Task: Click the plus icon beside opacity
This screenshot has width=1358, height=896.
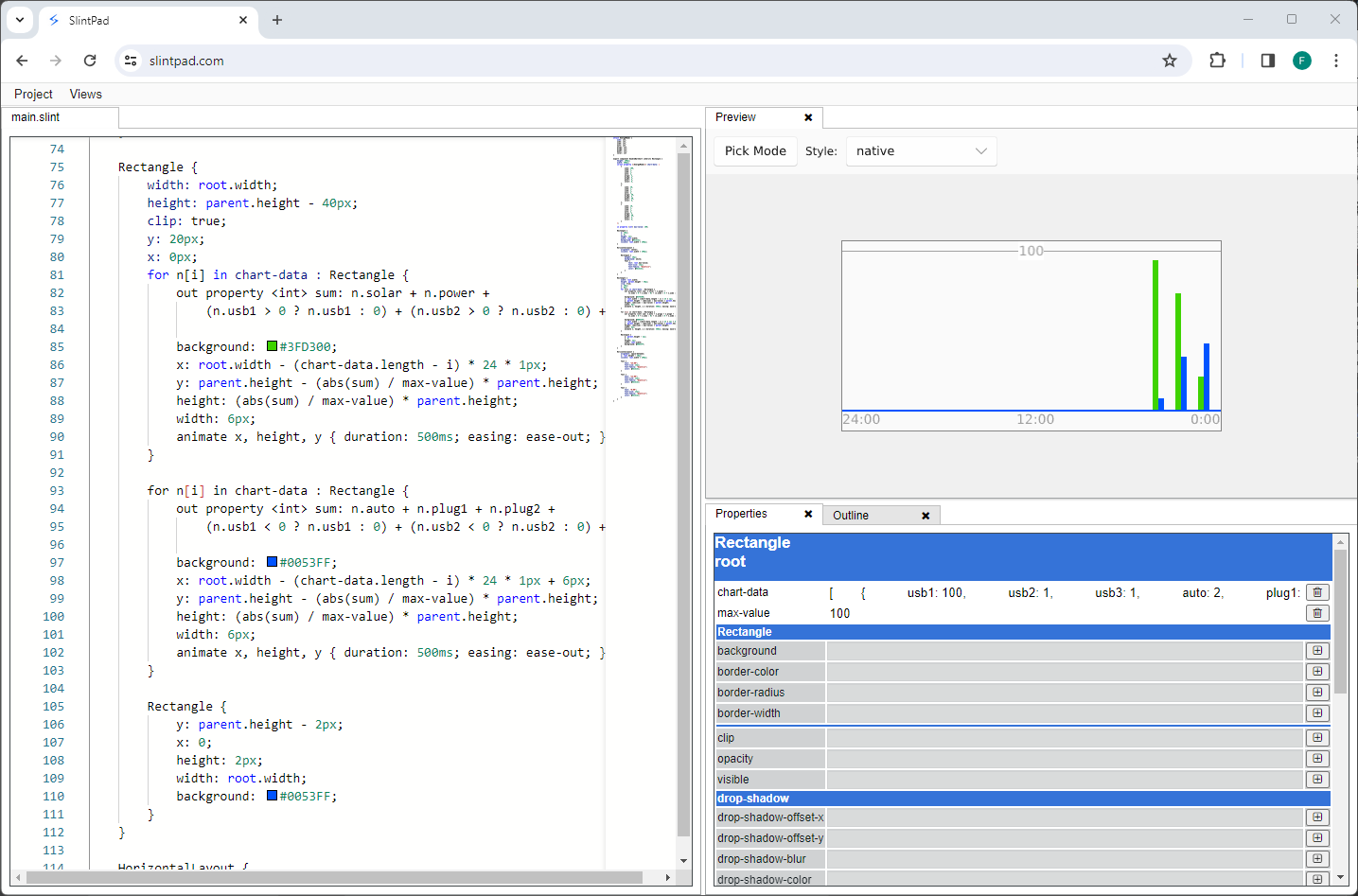Action: point(1316,758)
